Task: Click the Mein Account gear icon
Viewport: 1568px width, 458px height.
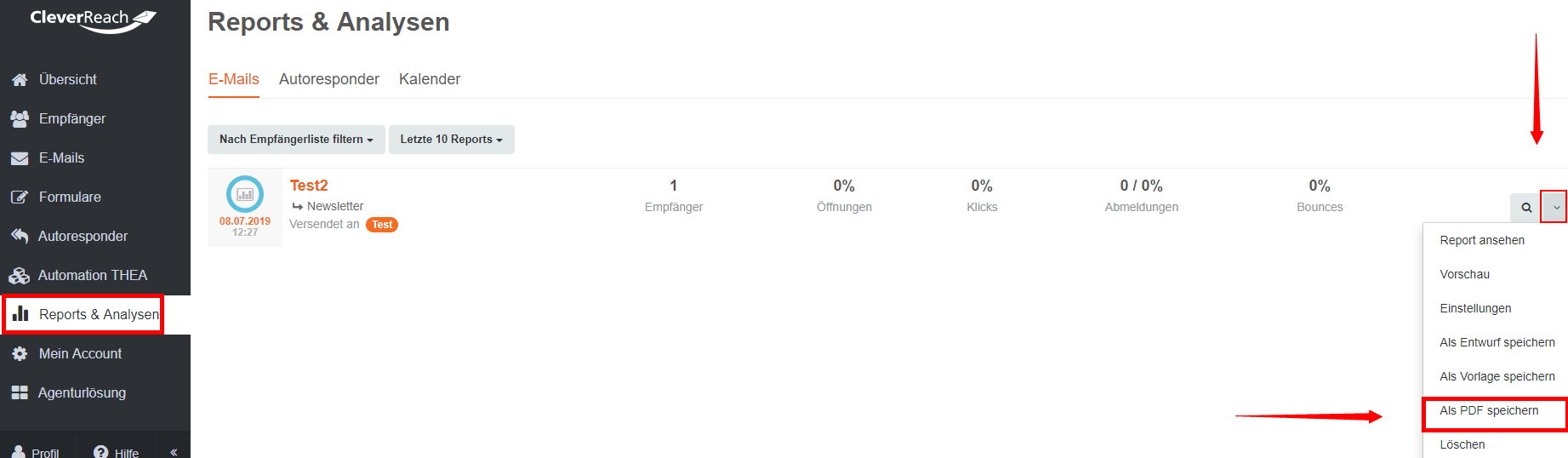Action: [x=20, y=353]
